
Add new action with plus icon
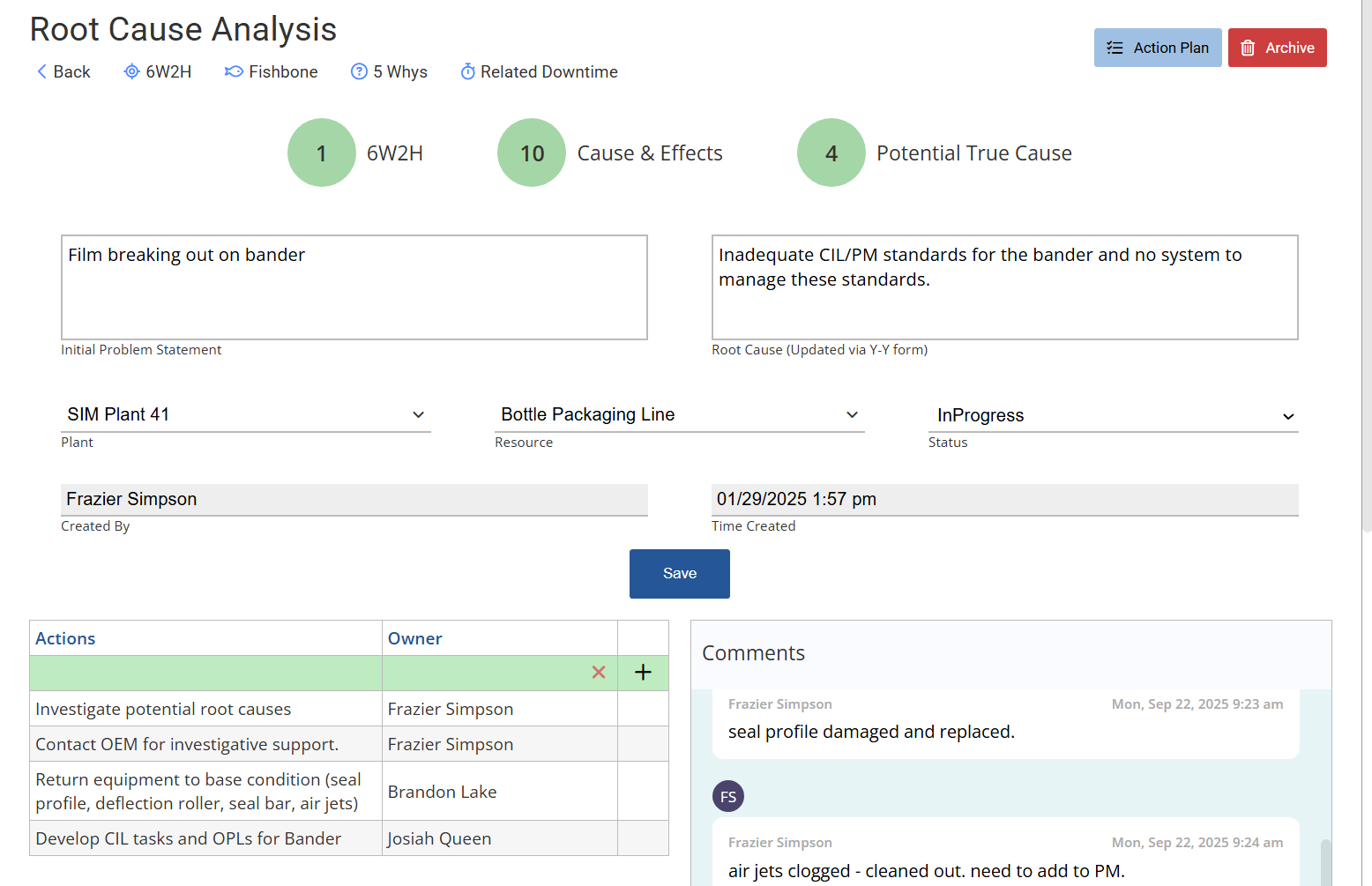pyautogui.click(x=643, y=673)
